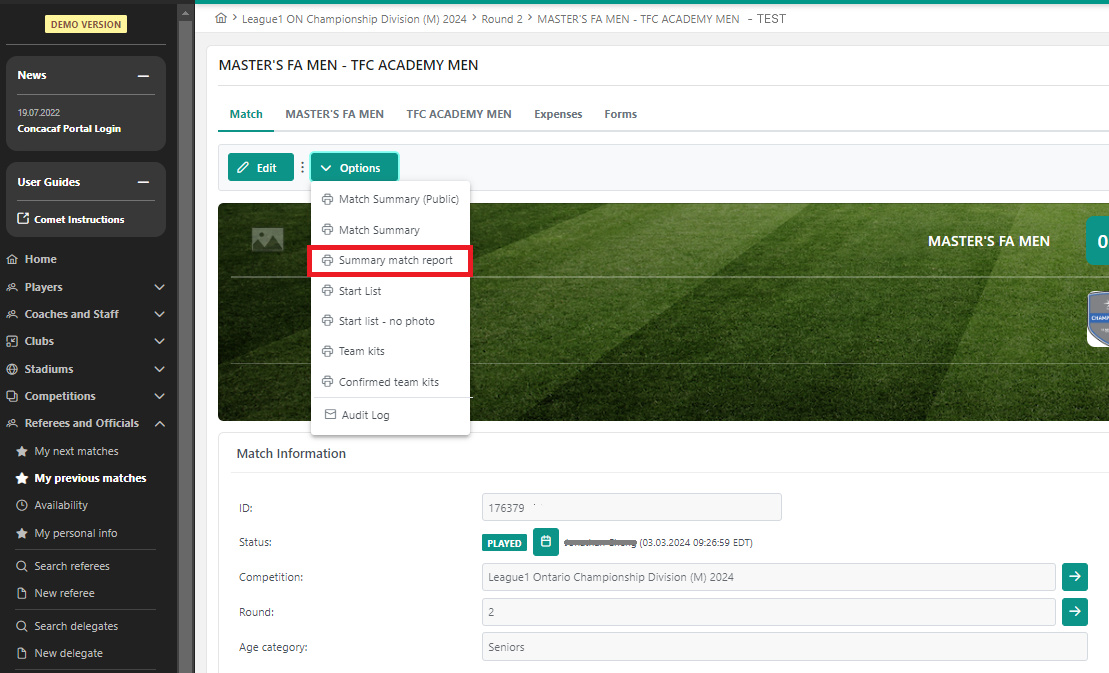Open round via green arrow button
The width and height of the screenshot is (1109, 673).
1074,612
